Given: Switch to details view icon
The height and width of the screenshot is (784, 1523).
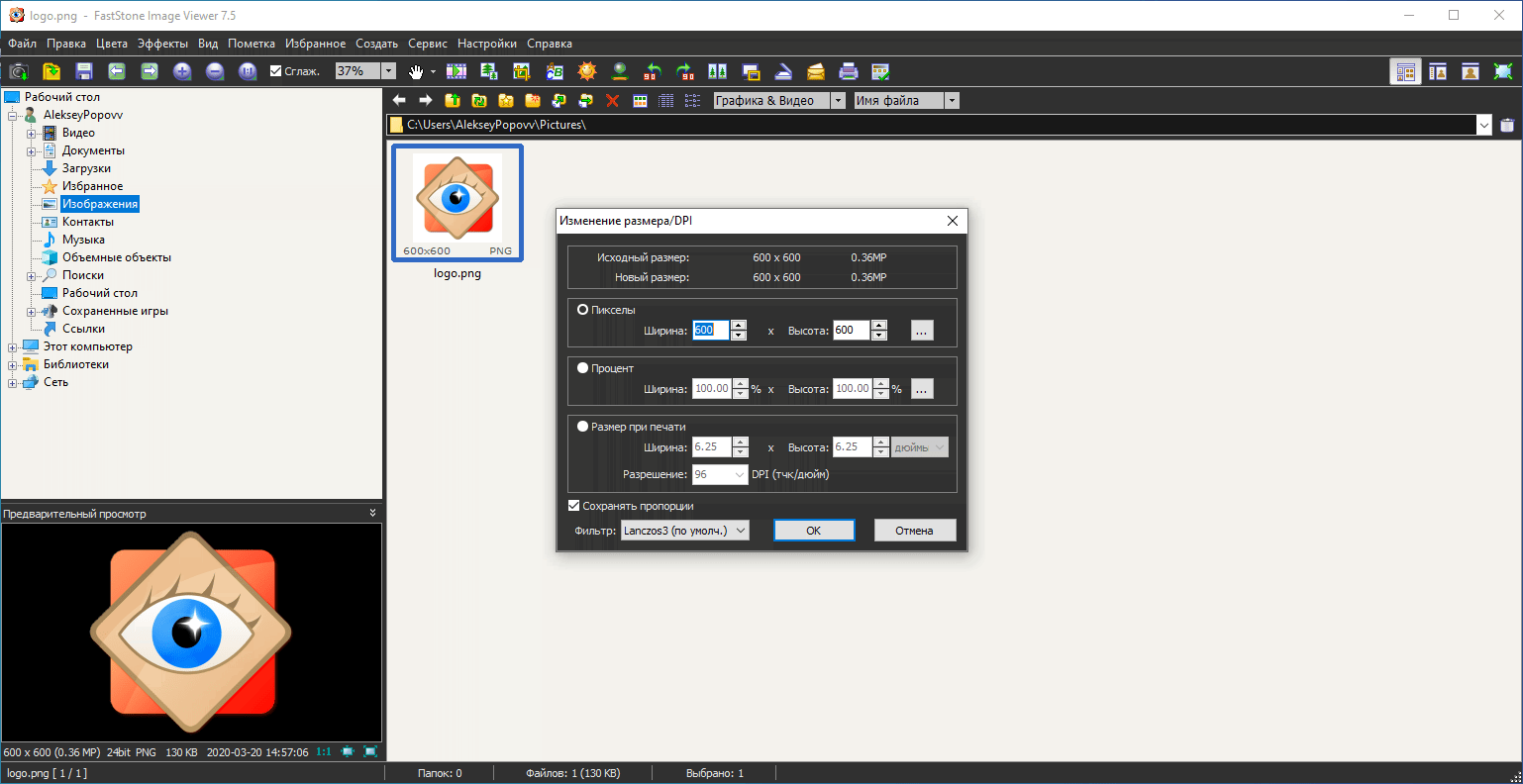Looking at the screenshot, I should point(666,100).
